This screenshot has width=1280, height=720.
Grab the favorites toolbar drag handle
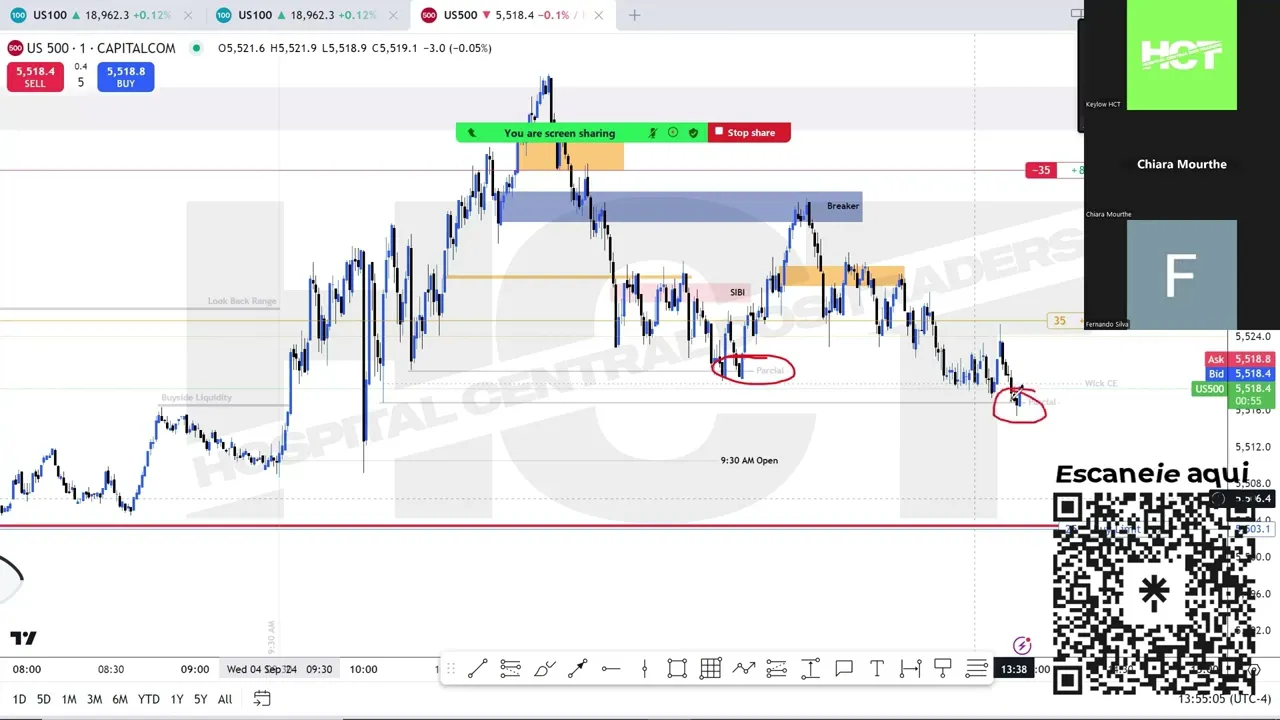tap(449, 669)
